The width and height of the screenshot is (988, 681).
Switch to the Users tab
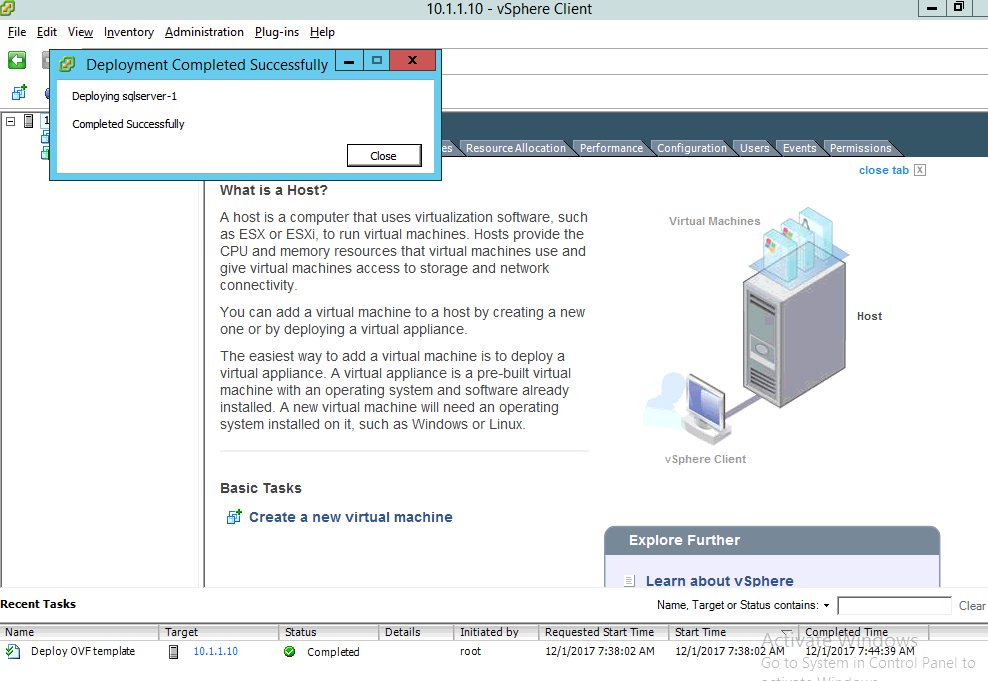[754, 148]
